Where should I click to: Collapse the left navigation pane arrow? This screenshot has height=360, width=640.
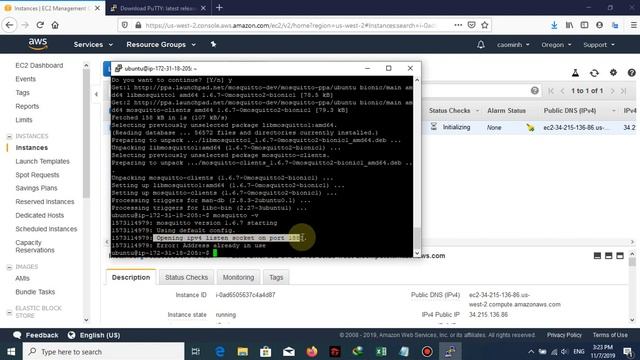[x=96, y=94]
